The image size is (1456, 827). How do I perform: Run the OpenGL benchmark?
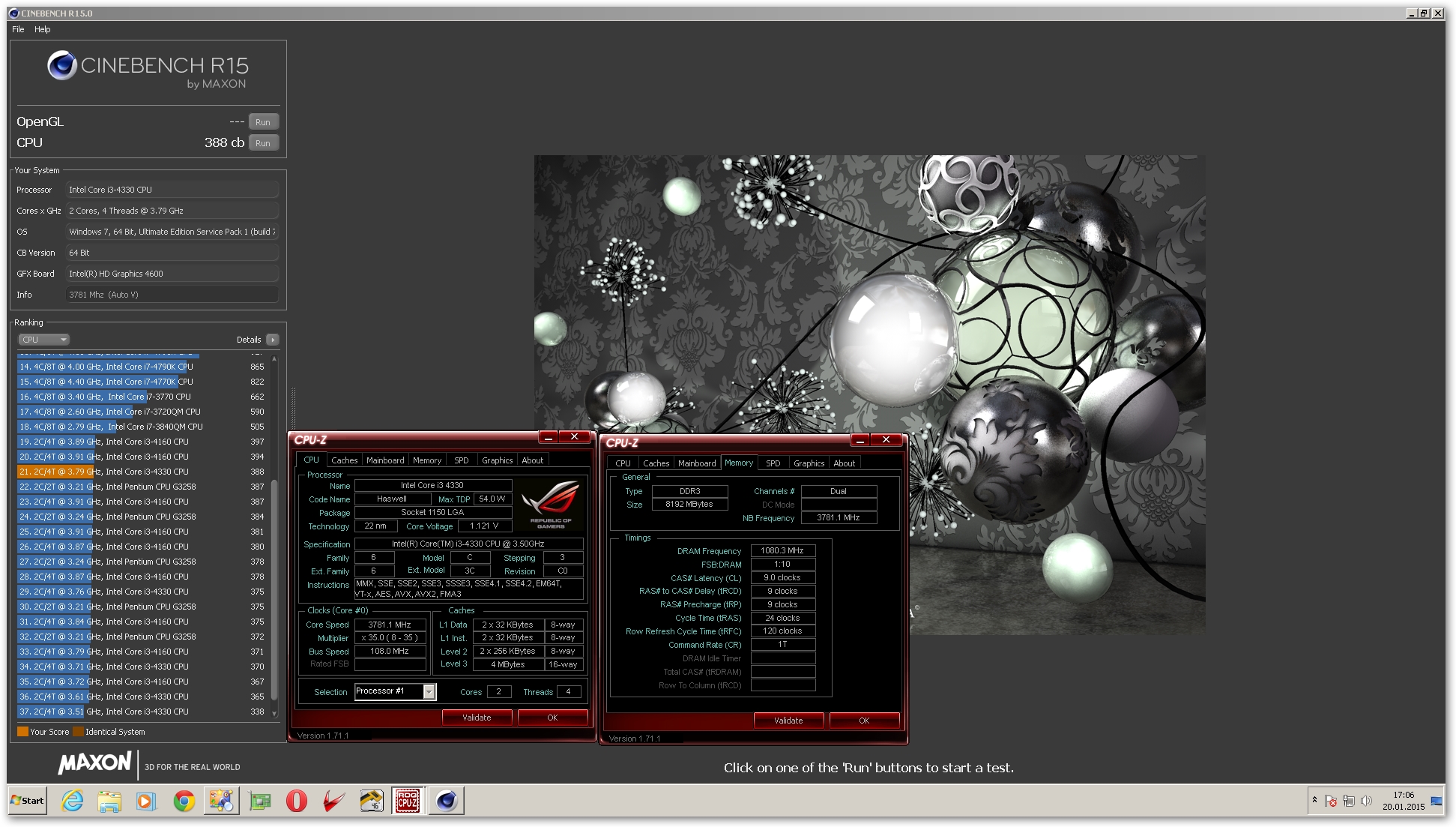tap(263, 122)
